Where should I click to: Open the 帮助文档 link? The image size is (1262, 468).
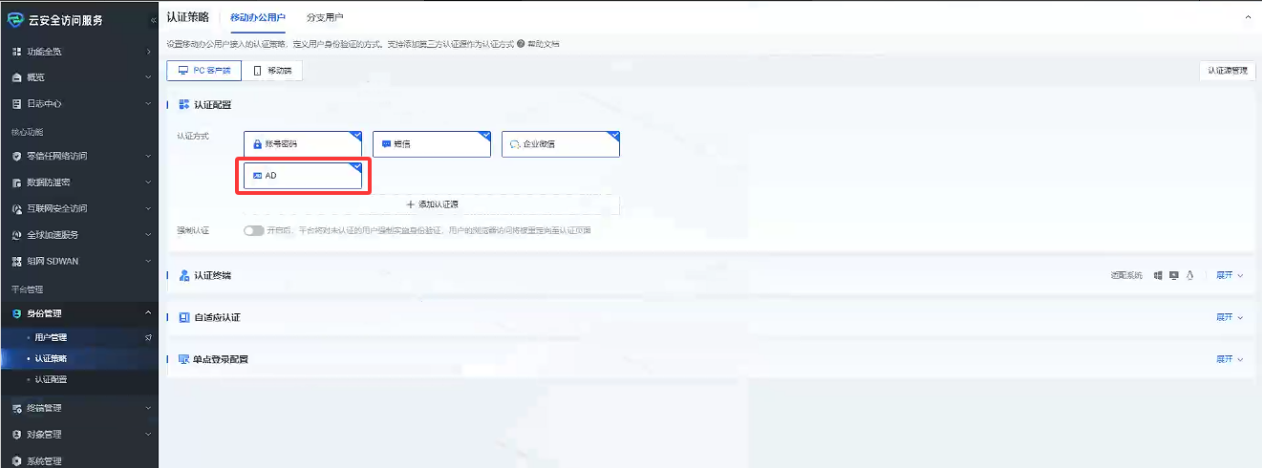tap(544, 44)
